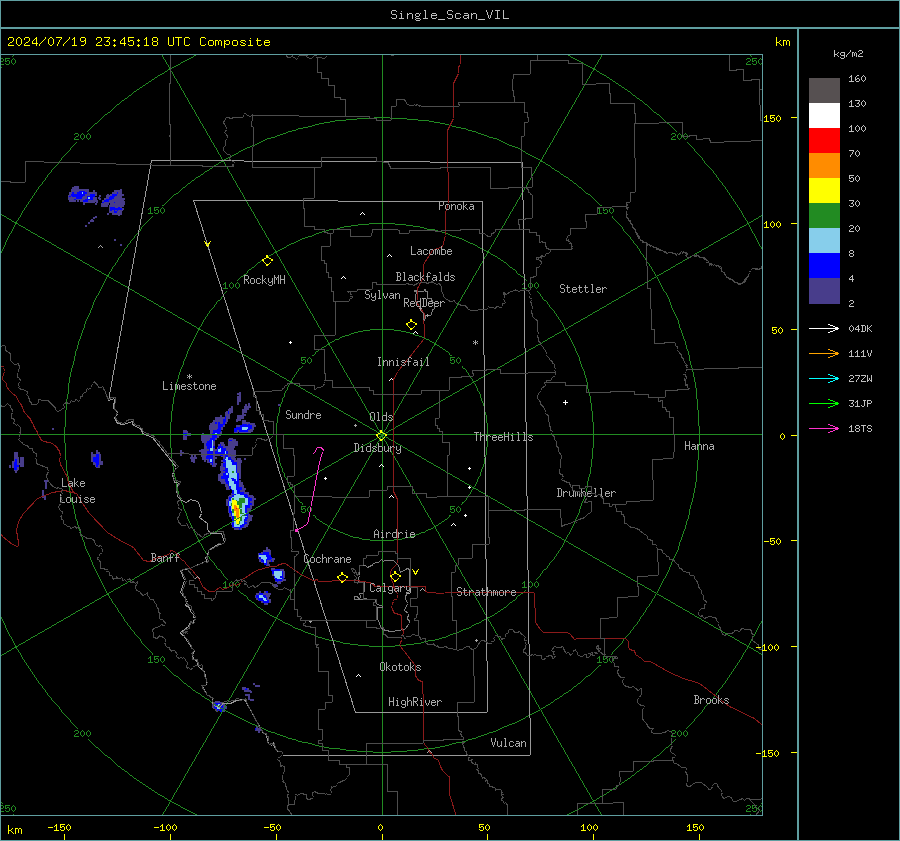Click the magenta 18TS track arrow
This screenshot has width=900, height=841.
(824, 428)
